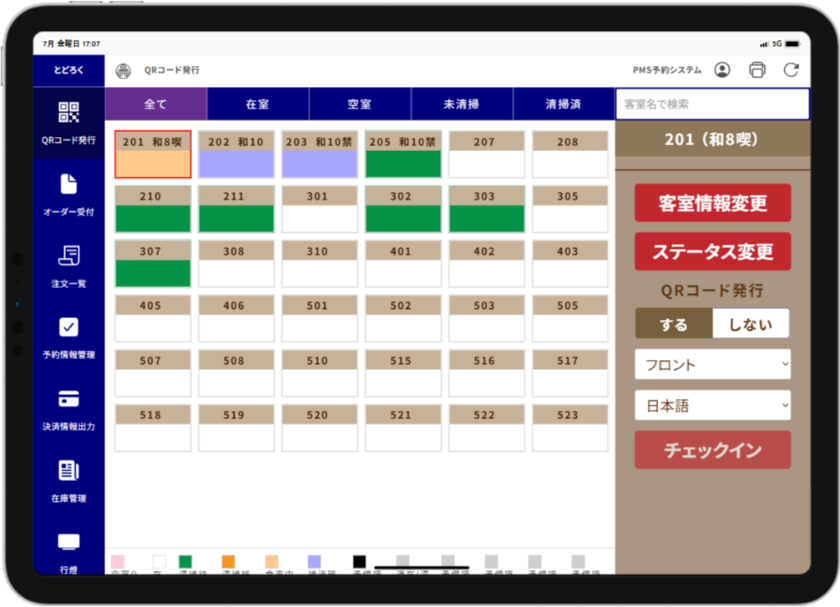The width and height of the screenshot is (840, 607).
Task: Switch to the 清掃済 filter tab
Action: (562, 104)
